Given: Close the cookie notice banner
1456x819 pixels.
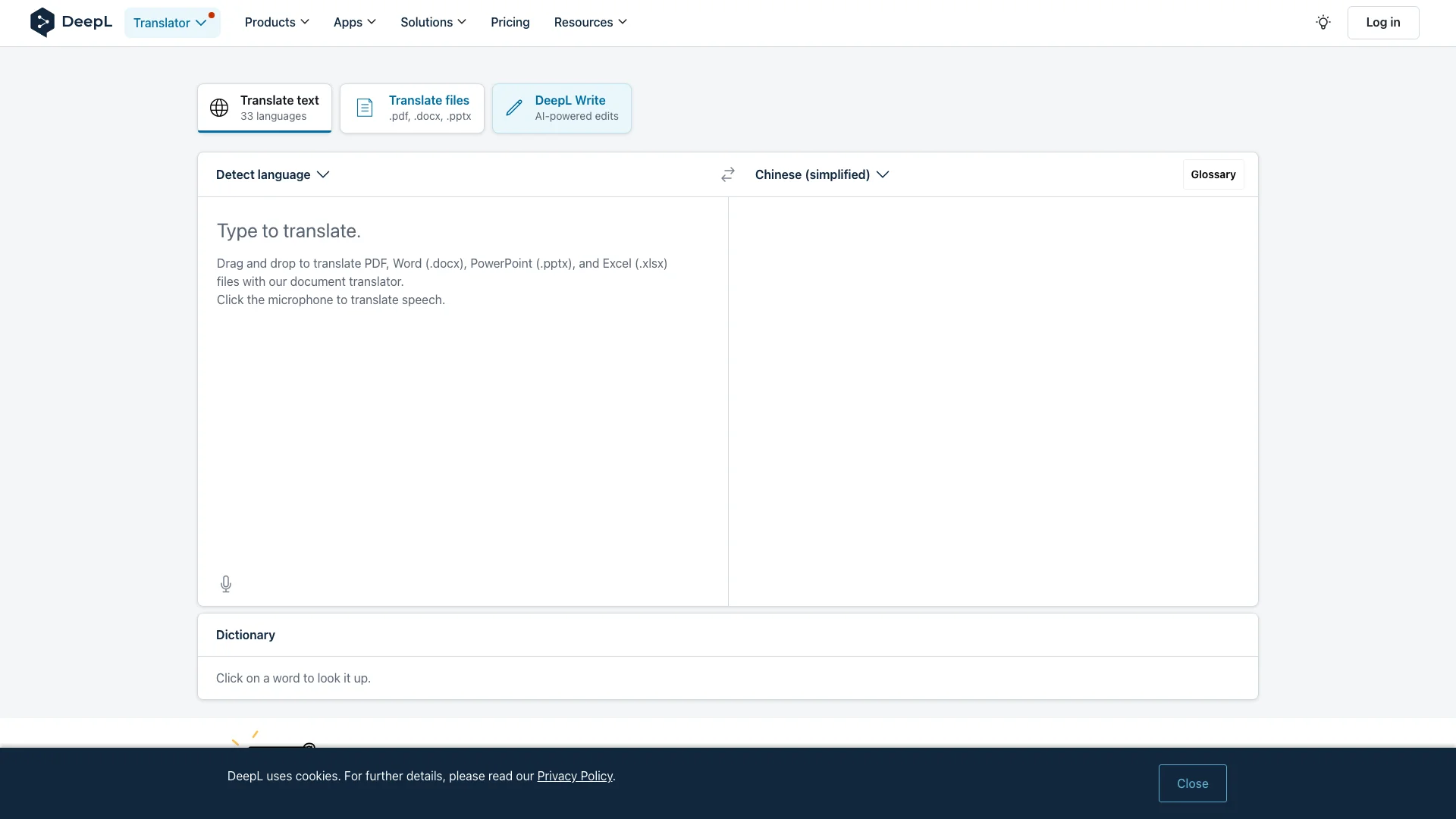Looking at the screenshot, I should (x=1192, y=783).
